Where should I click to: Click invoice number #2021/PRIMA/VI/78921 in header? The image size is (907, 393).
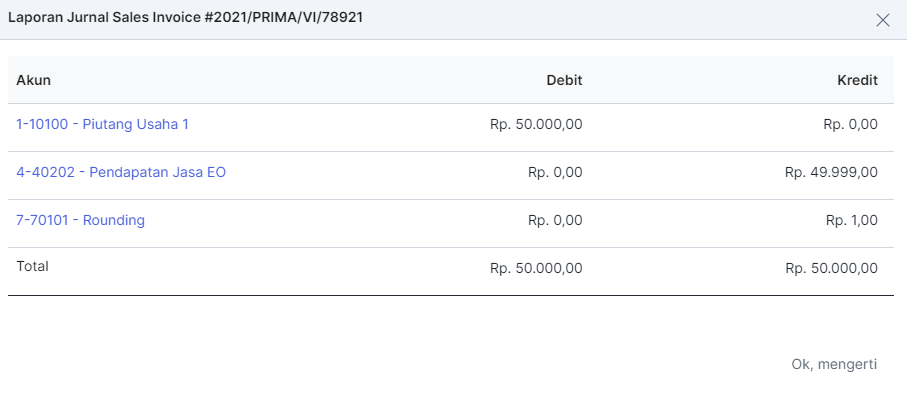[x=282, y=18]
